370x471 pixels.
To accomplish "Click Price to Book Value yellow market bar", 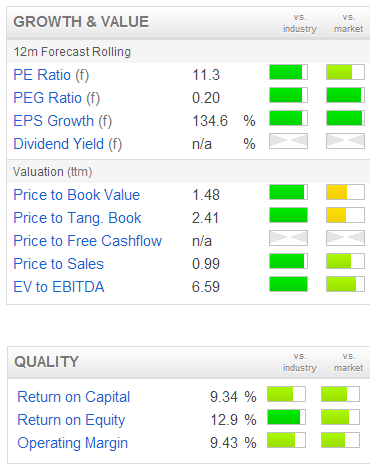I will tap(345, 192).
